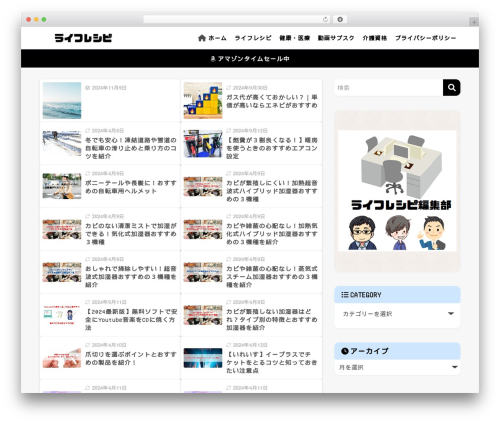Click the gas cylinder stairs thumbnail
This screenshot has width=500, height=423.
pos(203,100)
